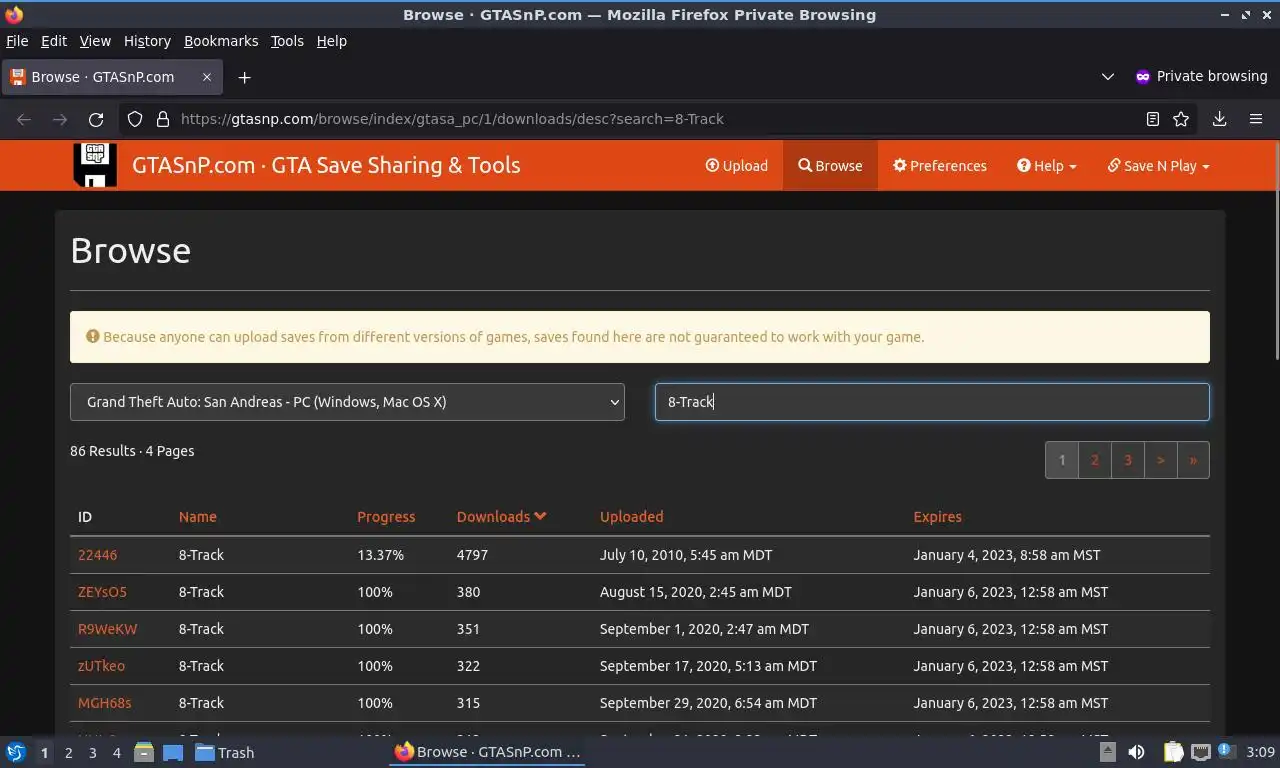Click the clipboard tray icon
The width and height of the screenshot is (1280, 768).
click(x=1173, y=752)
